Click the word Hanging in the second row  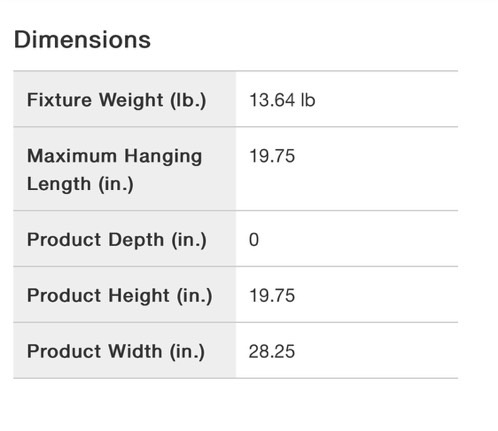[x=163, y=156]
